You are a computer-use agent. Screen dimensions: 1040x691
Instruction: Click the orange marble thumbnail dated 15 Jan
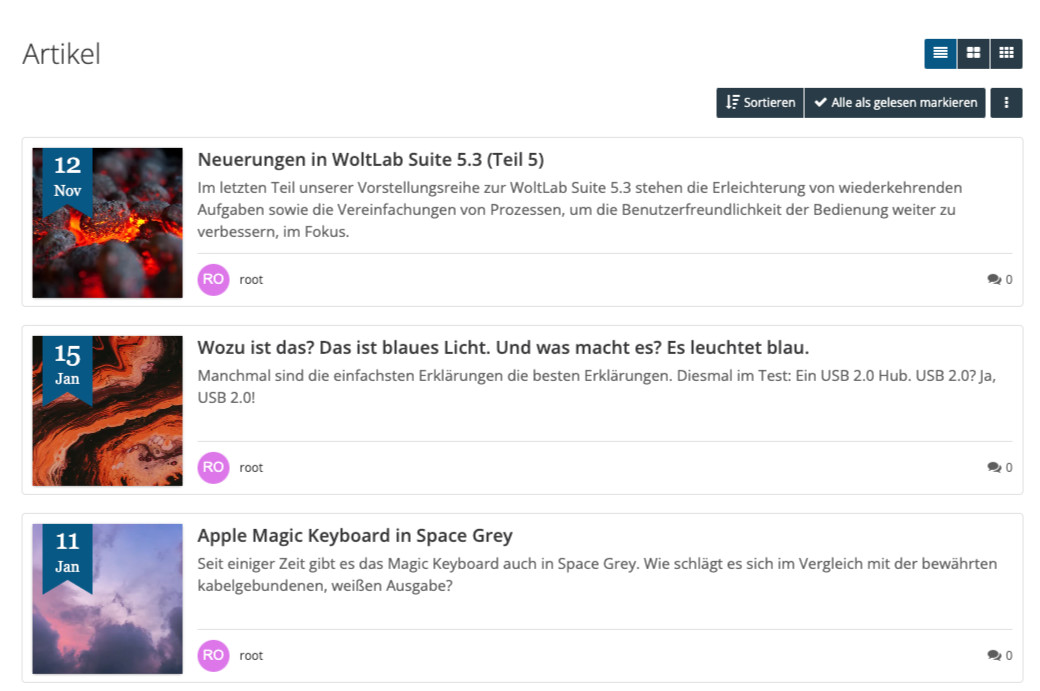[x=107, y=411]
